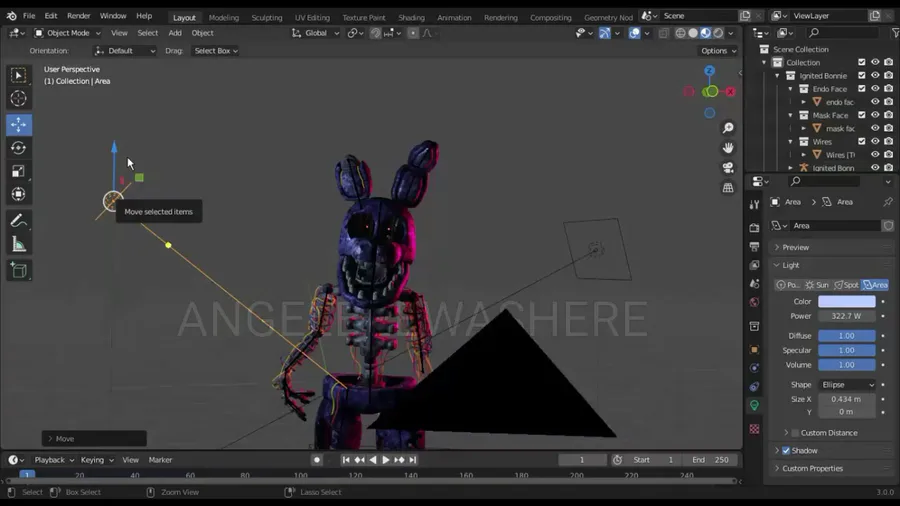
Task: Collapse the Light panel
Action: 831,265
